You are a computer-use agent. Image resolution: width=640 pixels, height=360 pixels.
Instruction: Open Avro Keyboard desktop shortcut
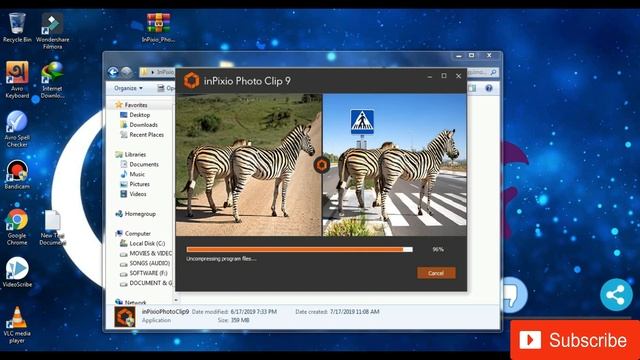point(17,80)
